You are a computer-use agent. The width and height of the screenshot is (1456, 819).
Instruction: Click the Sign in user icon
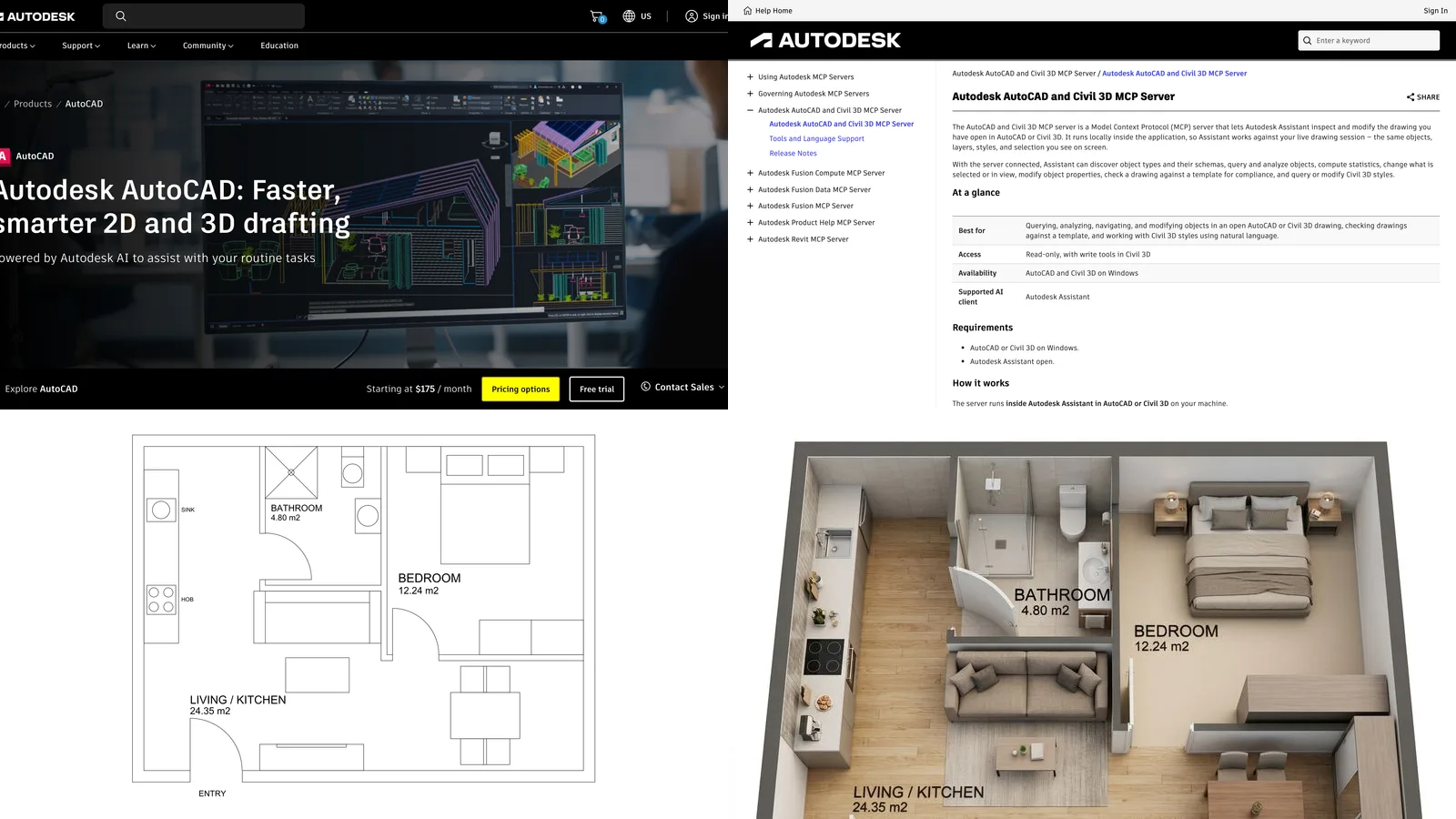click(692, 16)
